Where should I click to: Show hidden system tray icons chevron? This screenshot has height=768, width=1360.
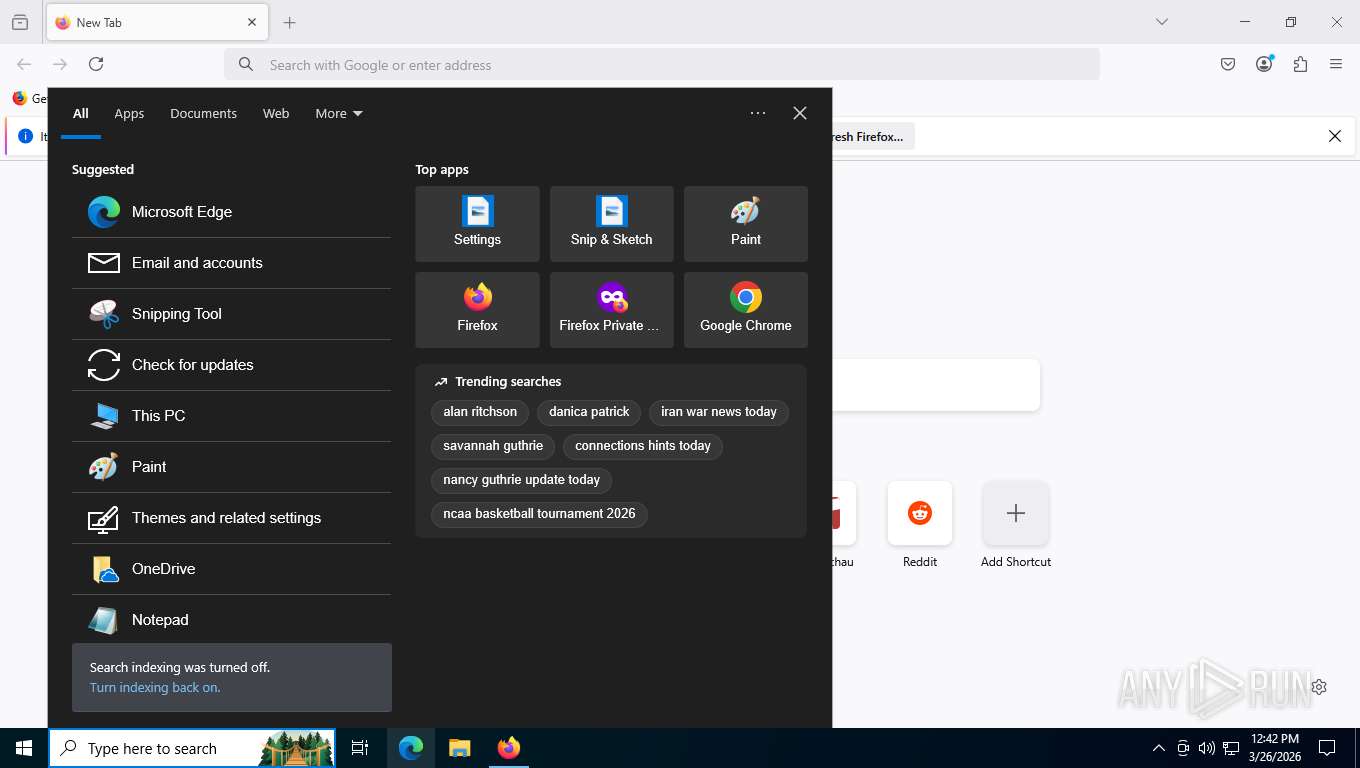click(x=1159, y=748)
